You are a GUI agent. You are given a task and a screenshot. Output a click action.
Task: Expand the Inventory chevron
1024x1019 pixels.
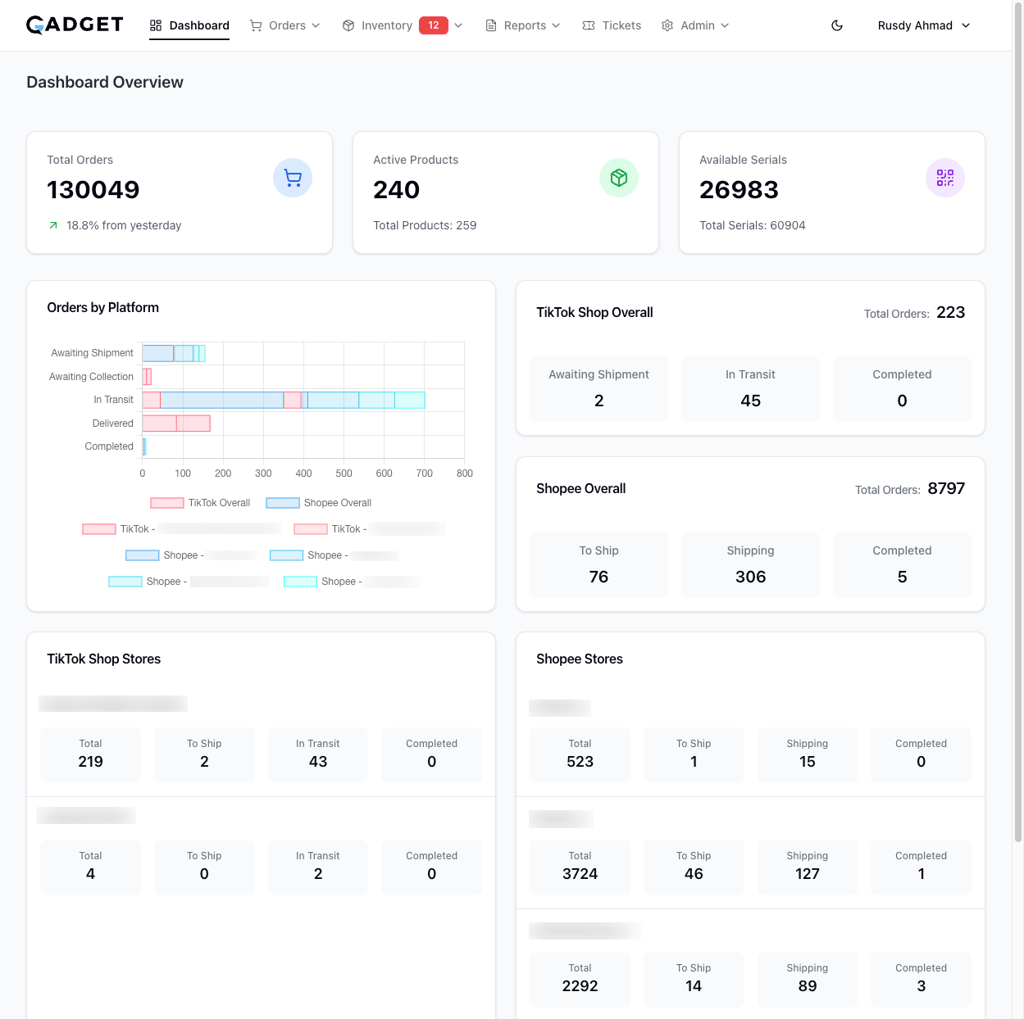(x=458, y=25)
